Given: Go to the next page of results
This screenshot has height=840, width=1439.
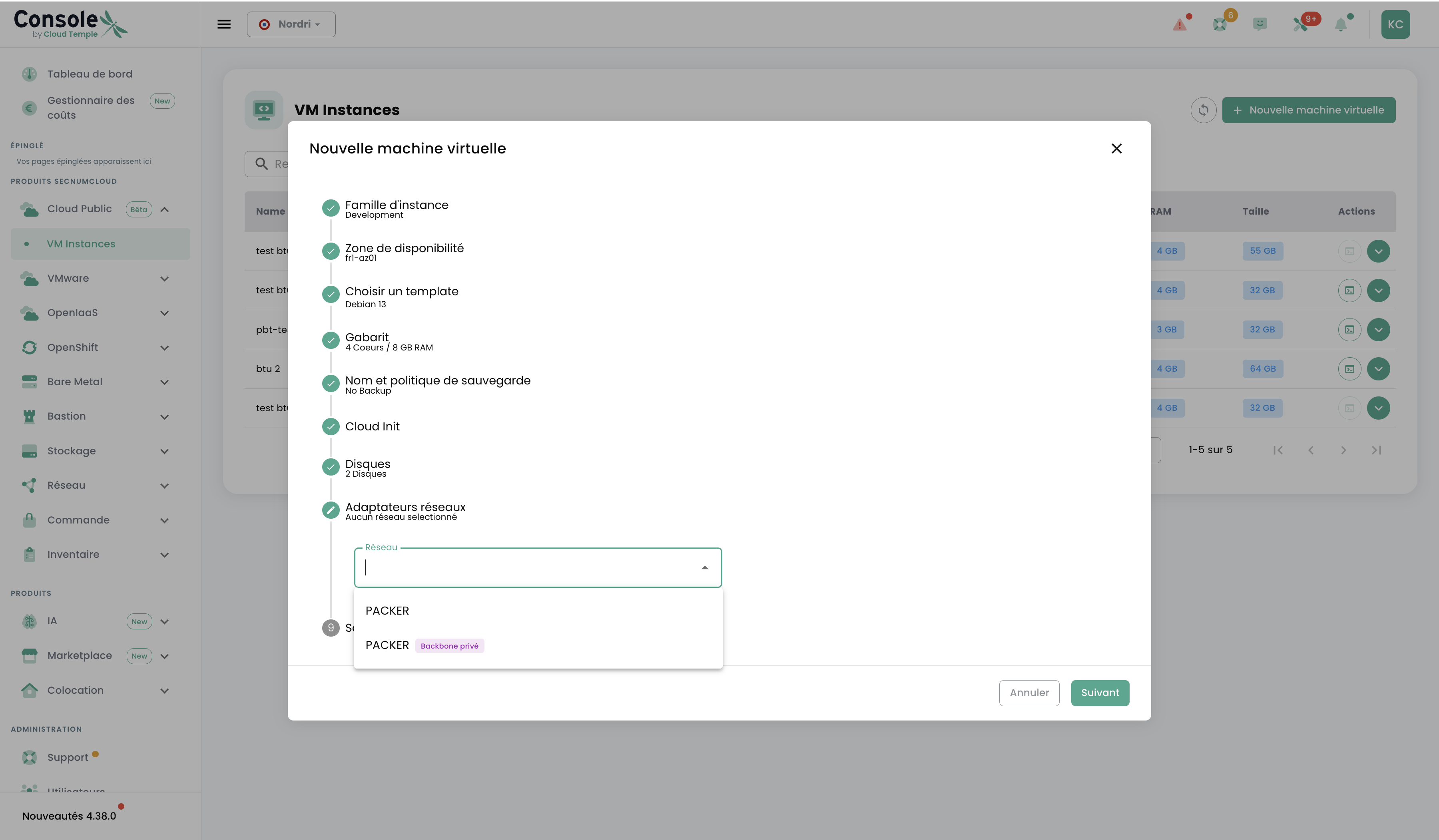Looking at the screenshot, I should coord(1343,450).
